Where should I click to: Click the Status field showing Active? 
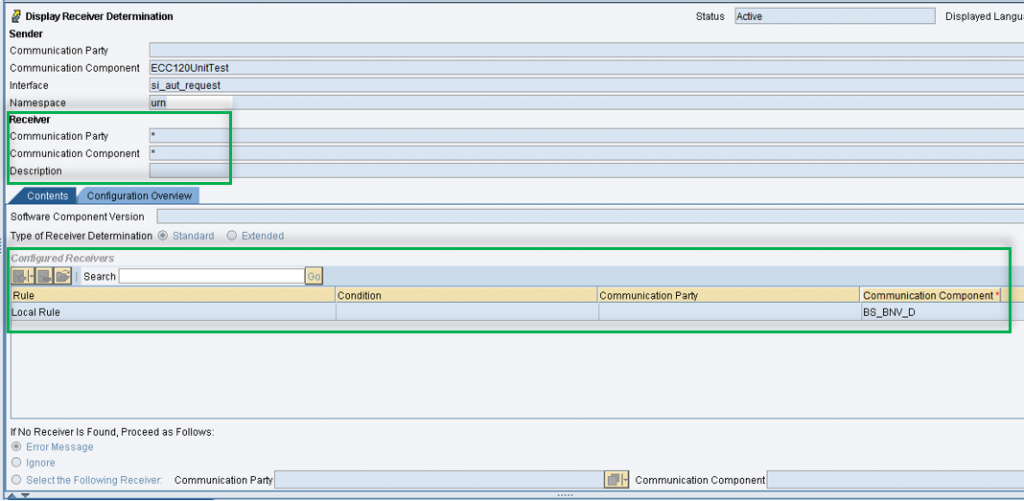pyautogui.click(x=835, y=16)
